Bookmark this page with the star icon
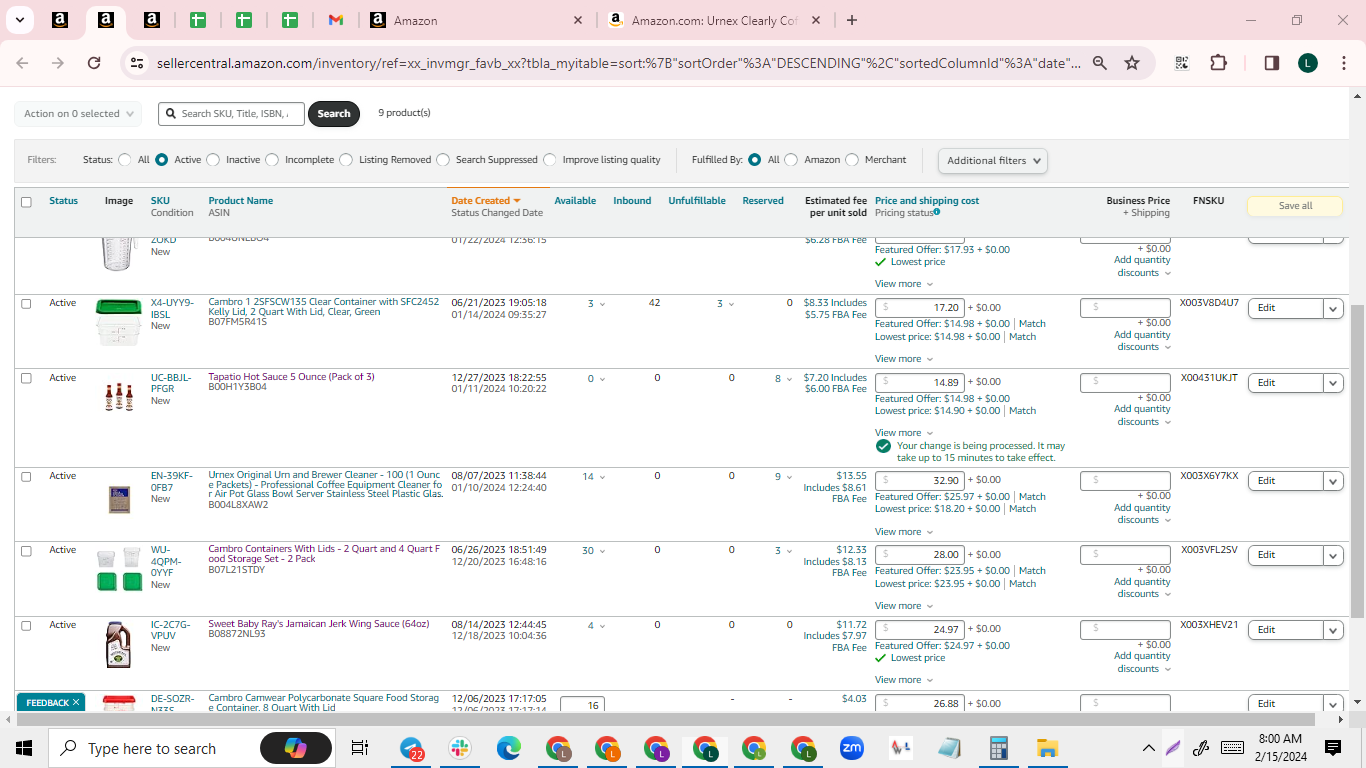 tap(1132, 63)
